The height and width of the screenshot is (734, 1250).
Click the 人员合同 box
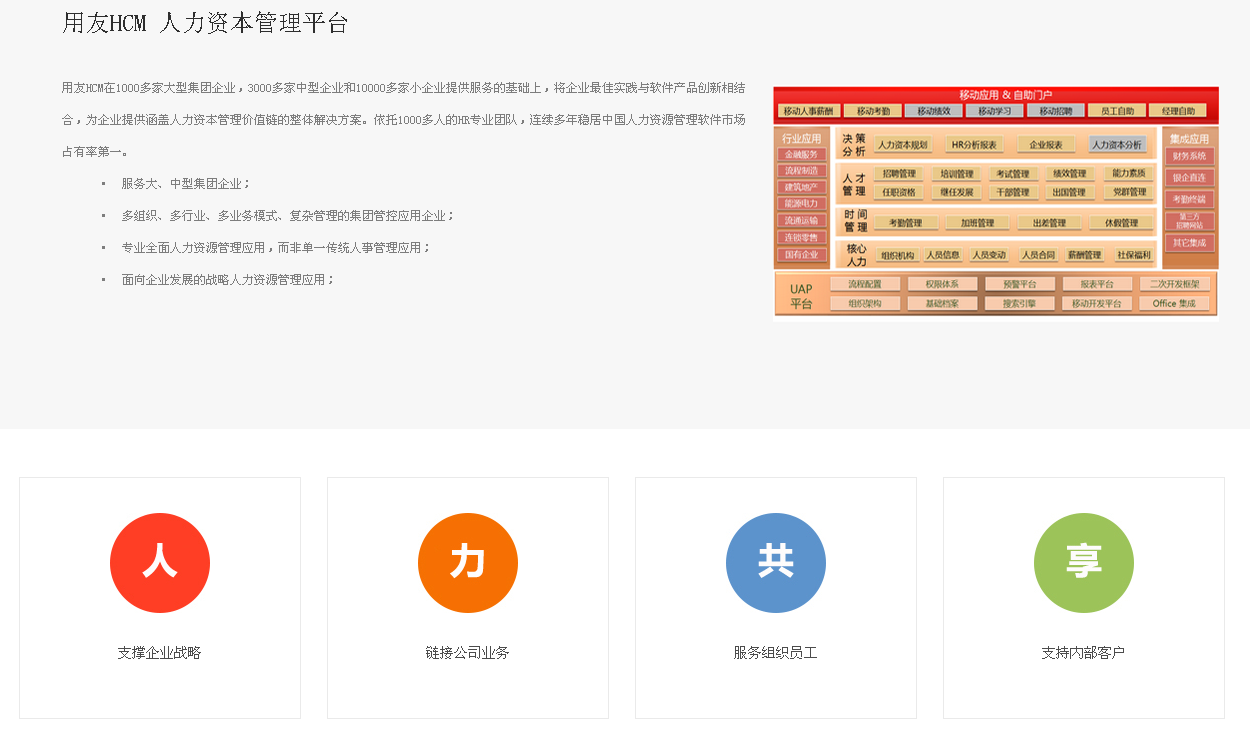[x=1038, y=256]
